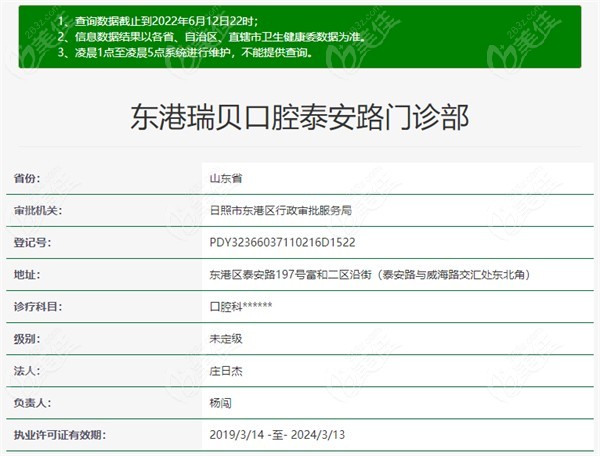
Task: Click the 执业许可证有效期 label
Action: point(60,435)
